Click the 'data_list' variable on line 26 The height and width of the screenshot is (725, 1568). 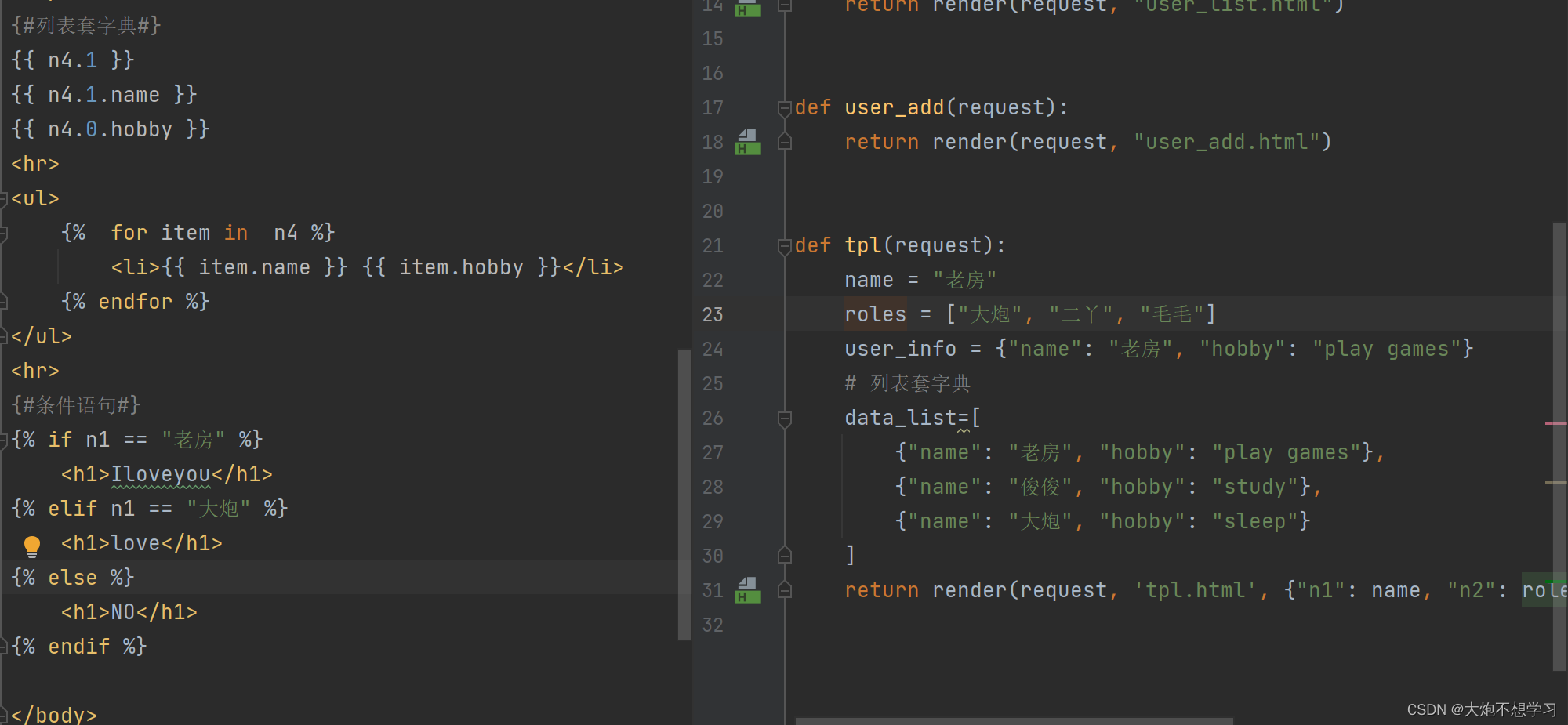901,419
